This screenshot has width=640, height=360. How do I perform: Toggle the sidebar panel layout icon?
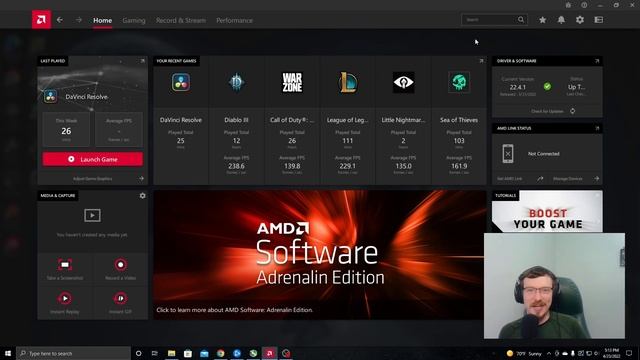(x=599, y=20)
